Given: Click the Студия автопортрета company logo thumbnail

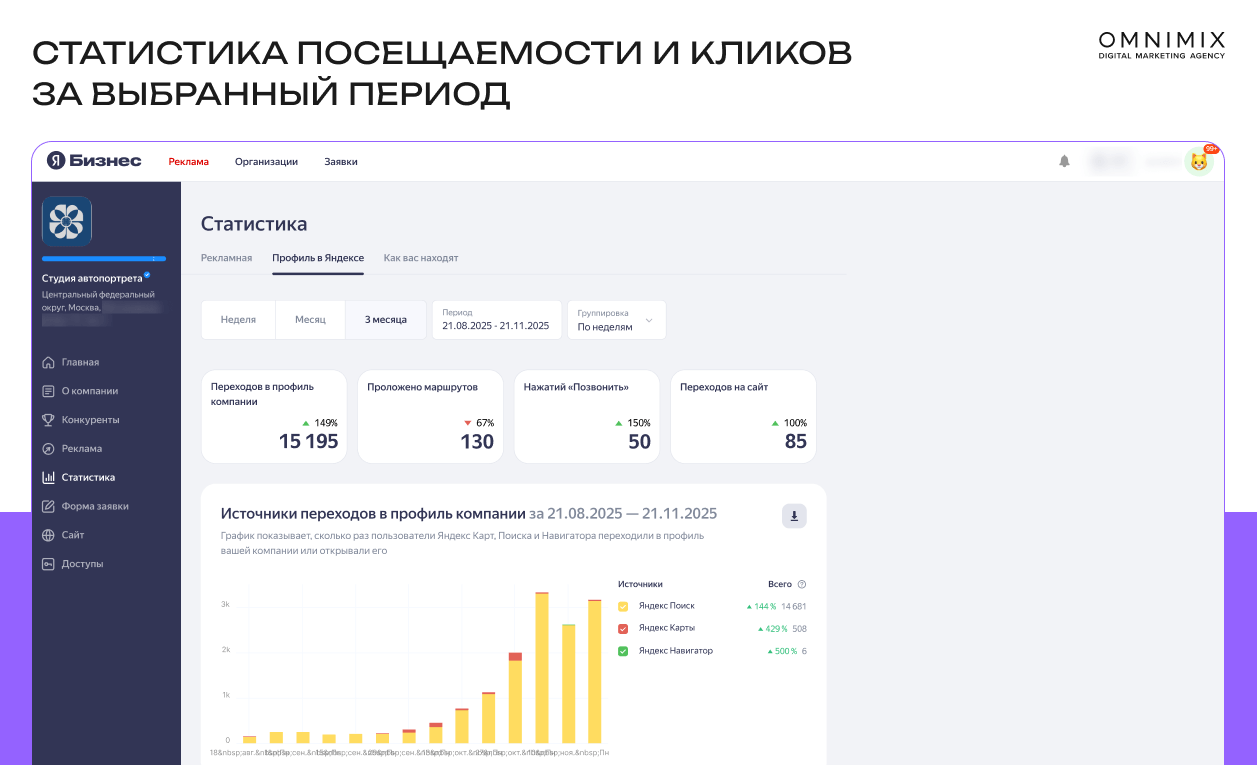Looking at the screenshot, I should (x=67, y=222).
